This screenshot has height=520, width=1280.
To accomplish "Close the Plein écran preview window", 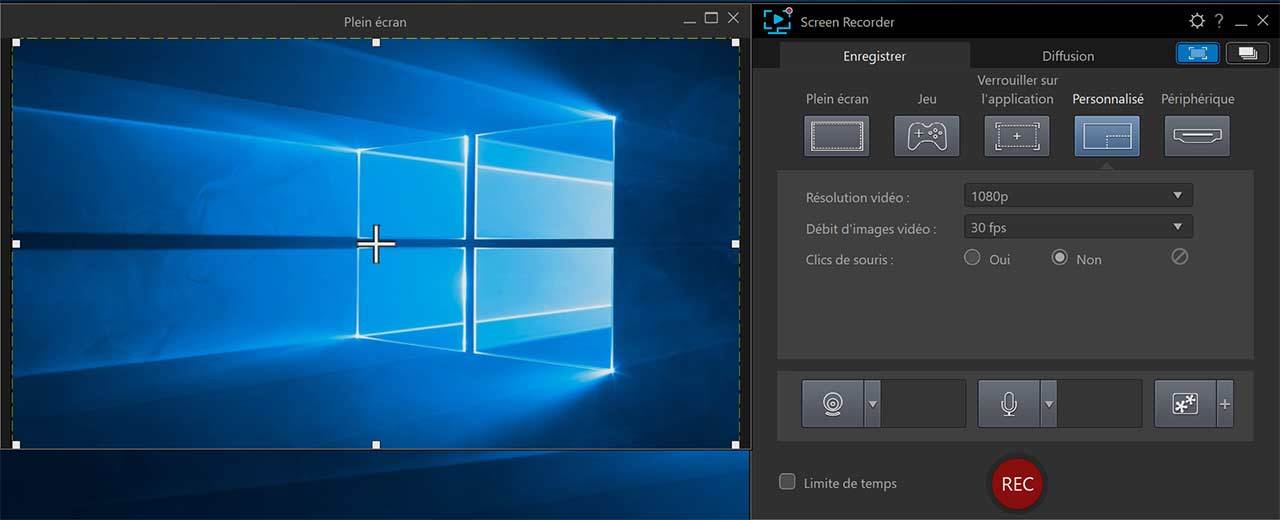I will click(x=734, y=18).
